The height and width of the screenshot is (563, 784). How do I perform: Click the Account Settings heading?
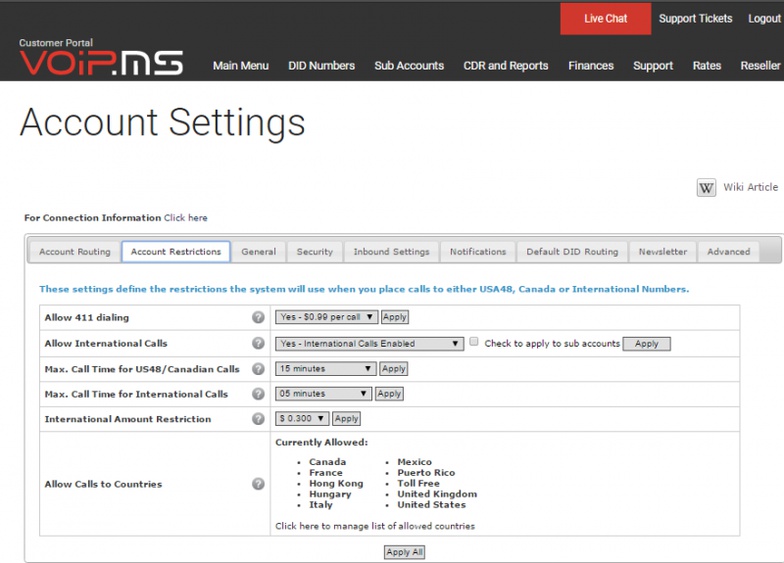click(x=162, y=122)
